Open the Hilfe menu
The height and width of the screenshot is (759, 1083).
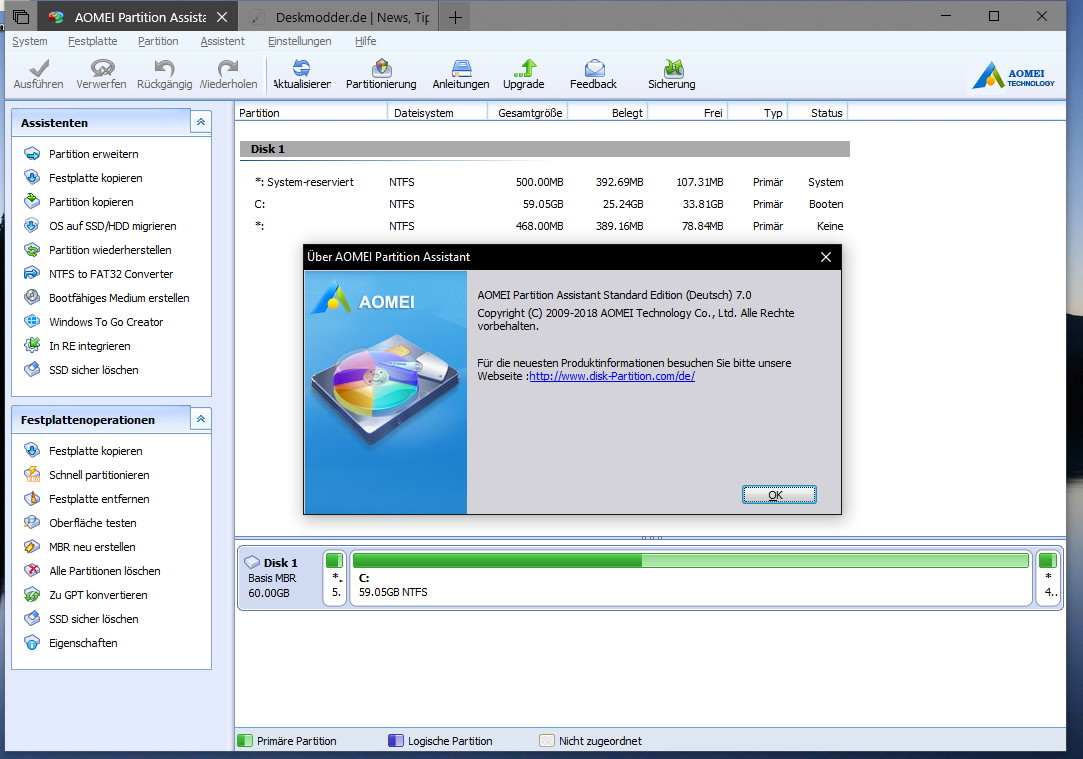click(x=365, y=41)
